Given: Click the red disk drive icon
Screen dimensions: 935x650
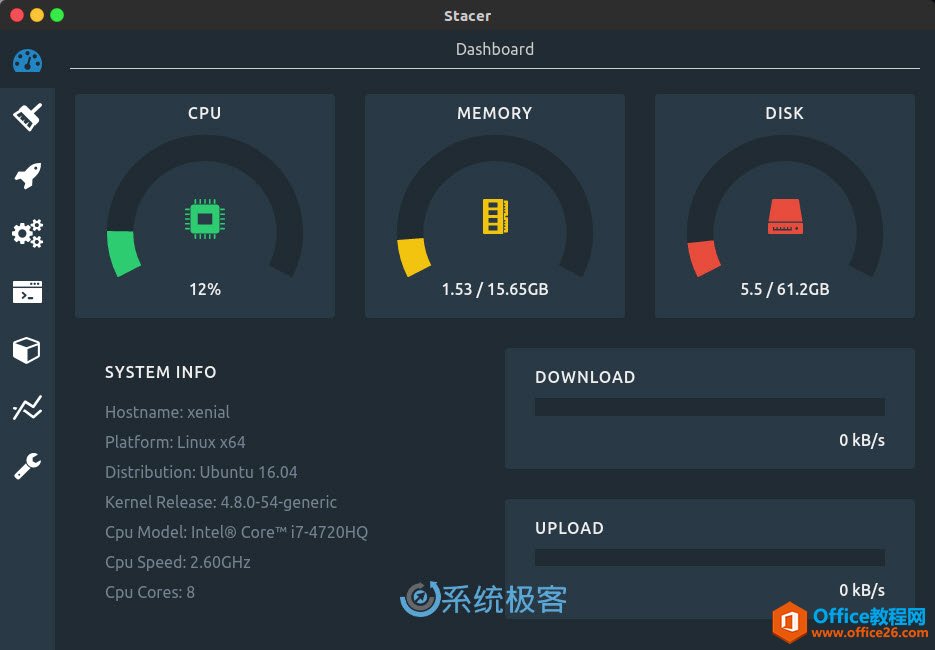Looking at the screenshot, I should [785, 216].
